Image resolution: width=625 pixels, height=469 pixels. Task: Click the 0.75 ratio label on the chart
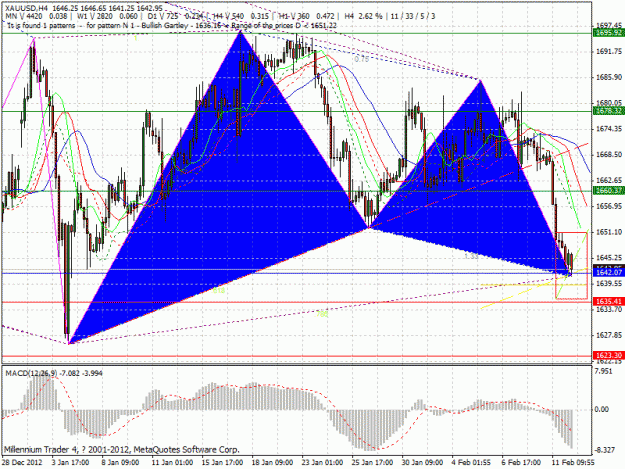coord(362,59)
